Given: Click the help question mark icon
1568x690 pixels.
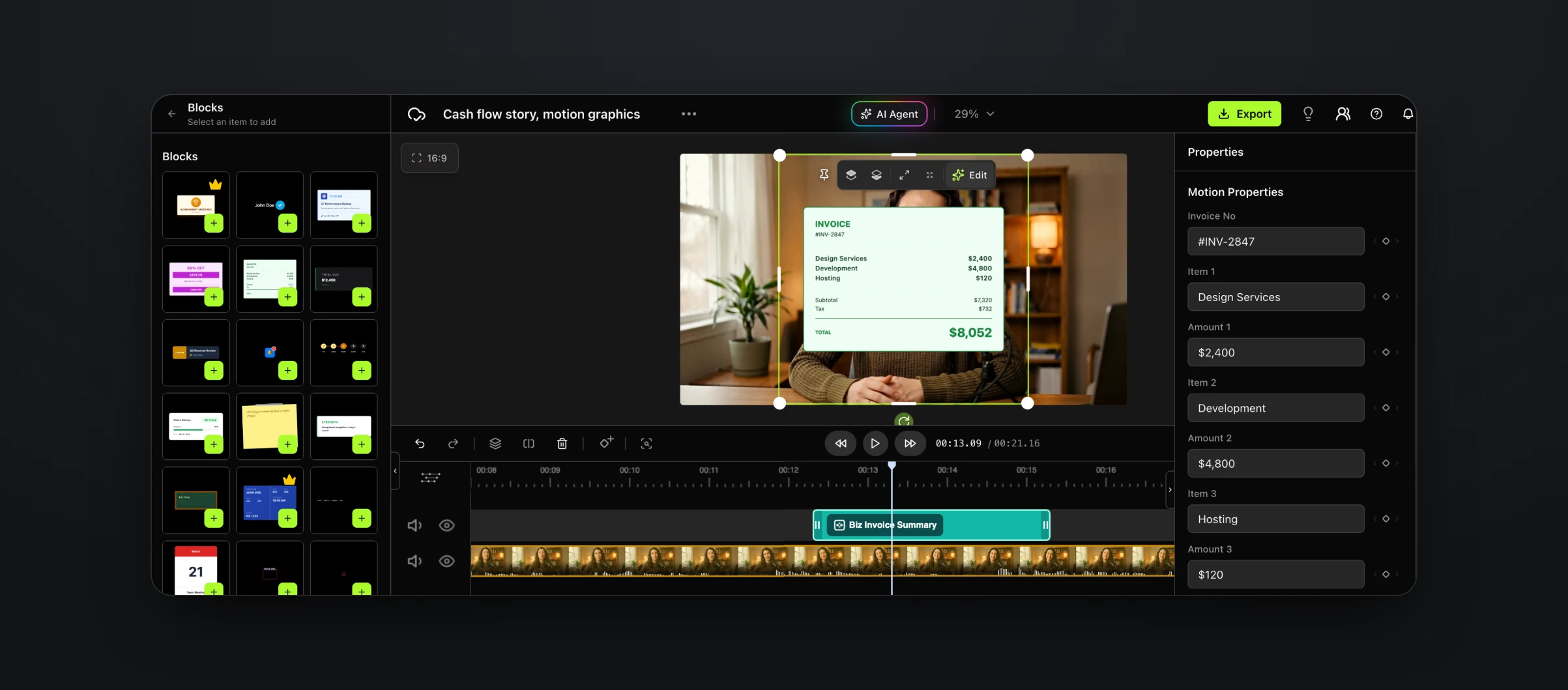Looking at the screenshot, I should click(1376, 114).
